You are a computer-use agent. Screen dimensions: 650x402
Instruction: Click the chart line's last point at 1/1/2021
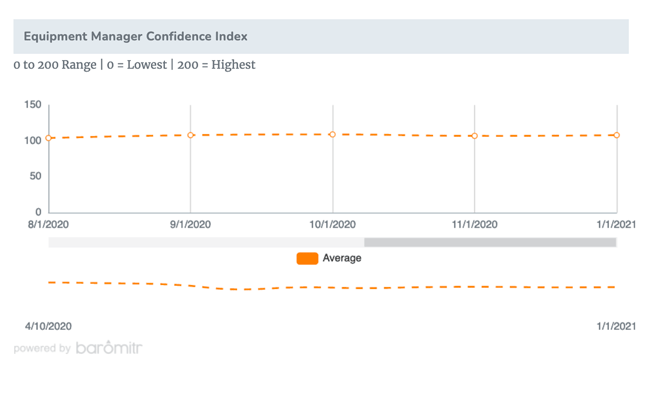[616, 135]
